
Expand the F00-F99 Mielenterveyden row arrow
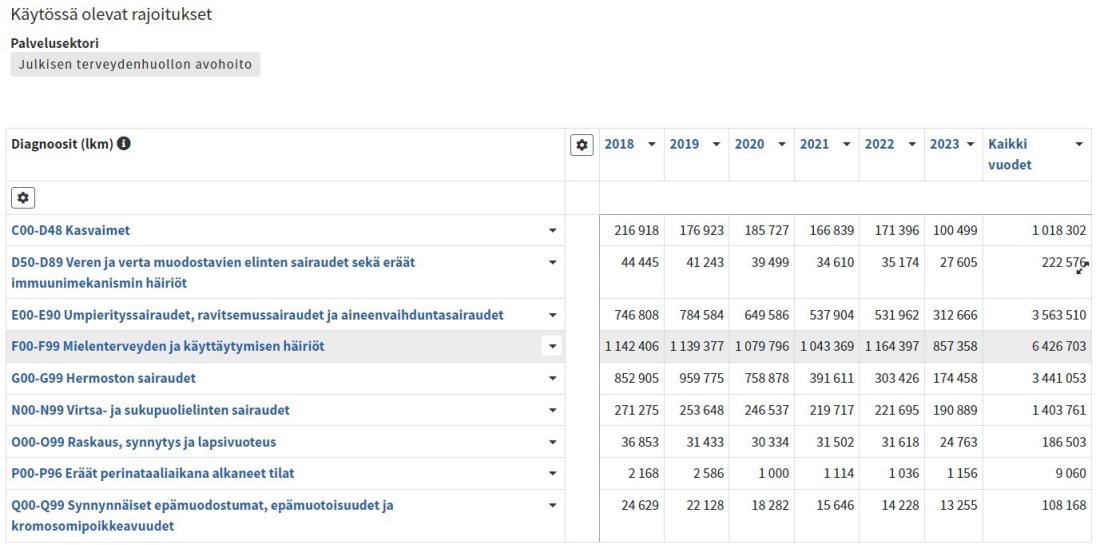tap(553, 346)
